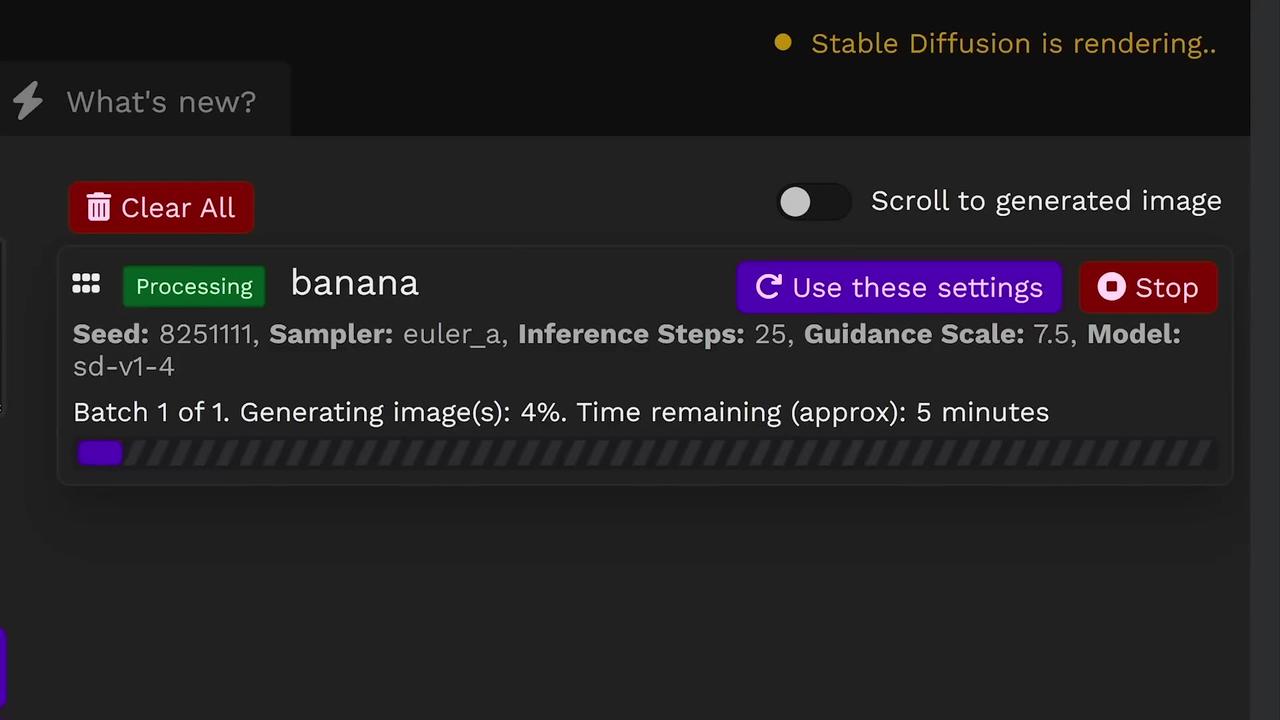Image resolution: width=1280 pixels, height=720 pixels.
Task: Clear all generated image tasks
Action: [x=161, y=207]
